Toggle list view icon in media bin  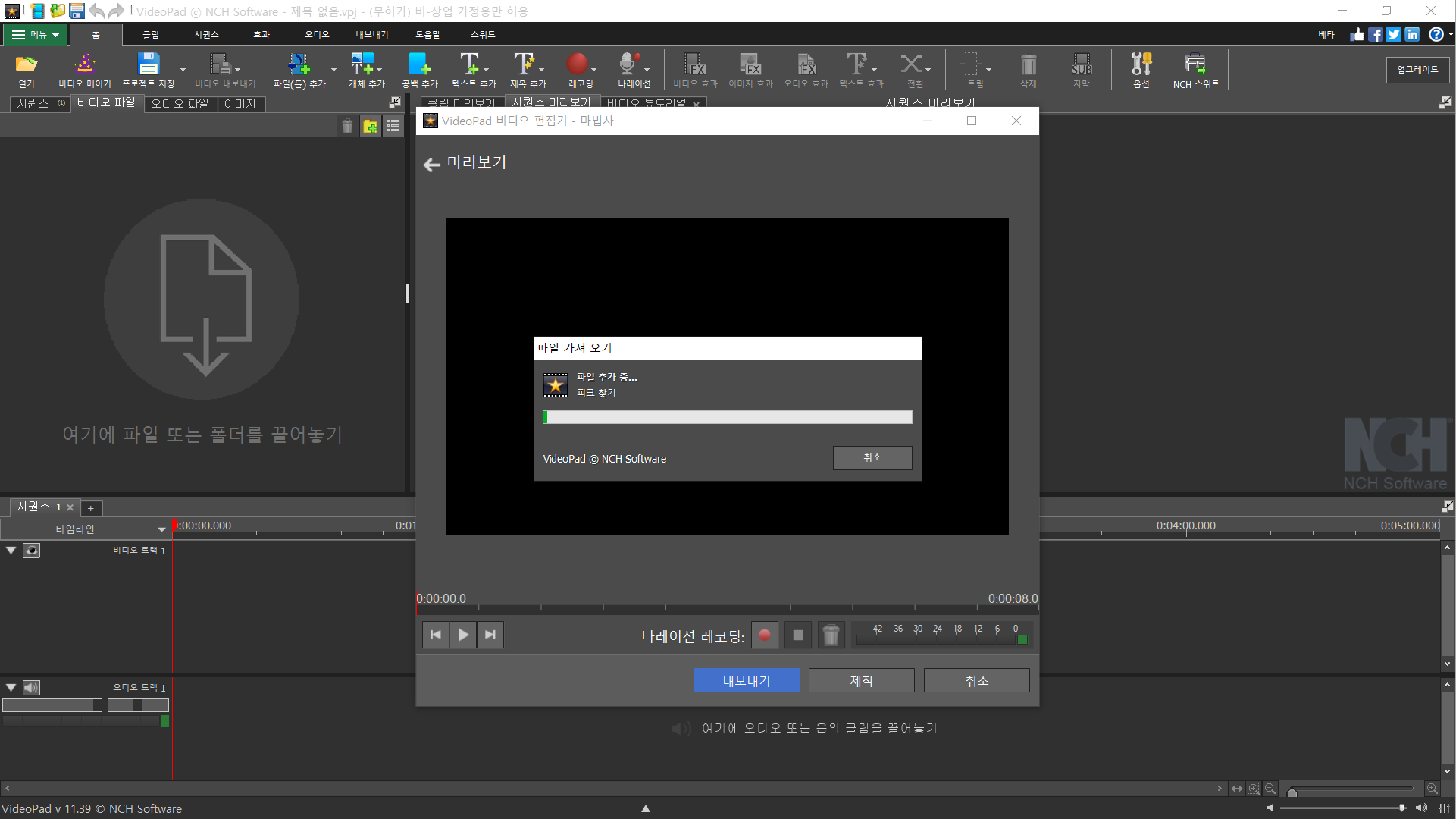[393, 127]
